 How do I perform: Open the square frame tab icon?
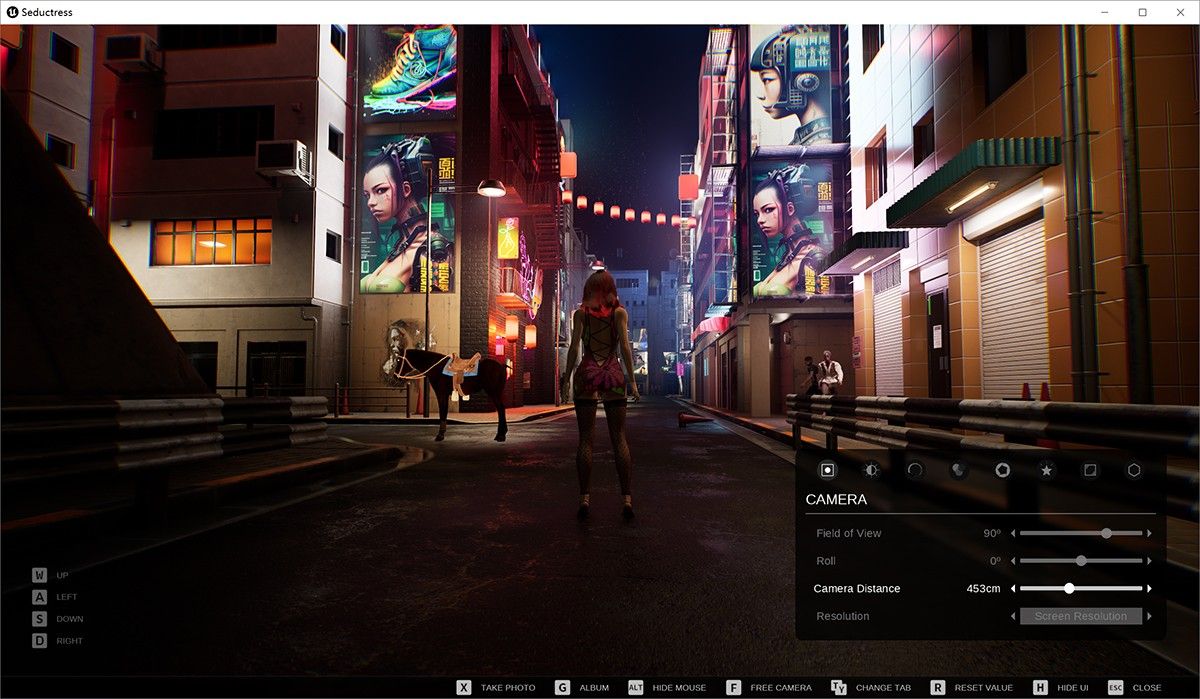pos(1090,469)
